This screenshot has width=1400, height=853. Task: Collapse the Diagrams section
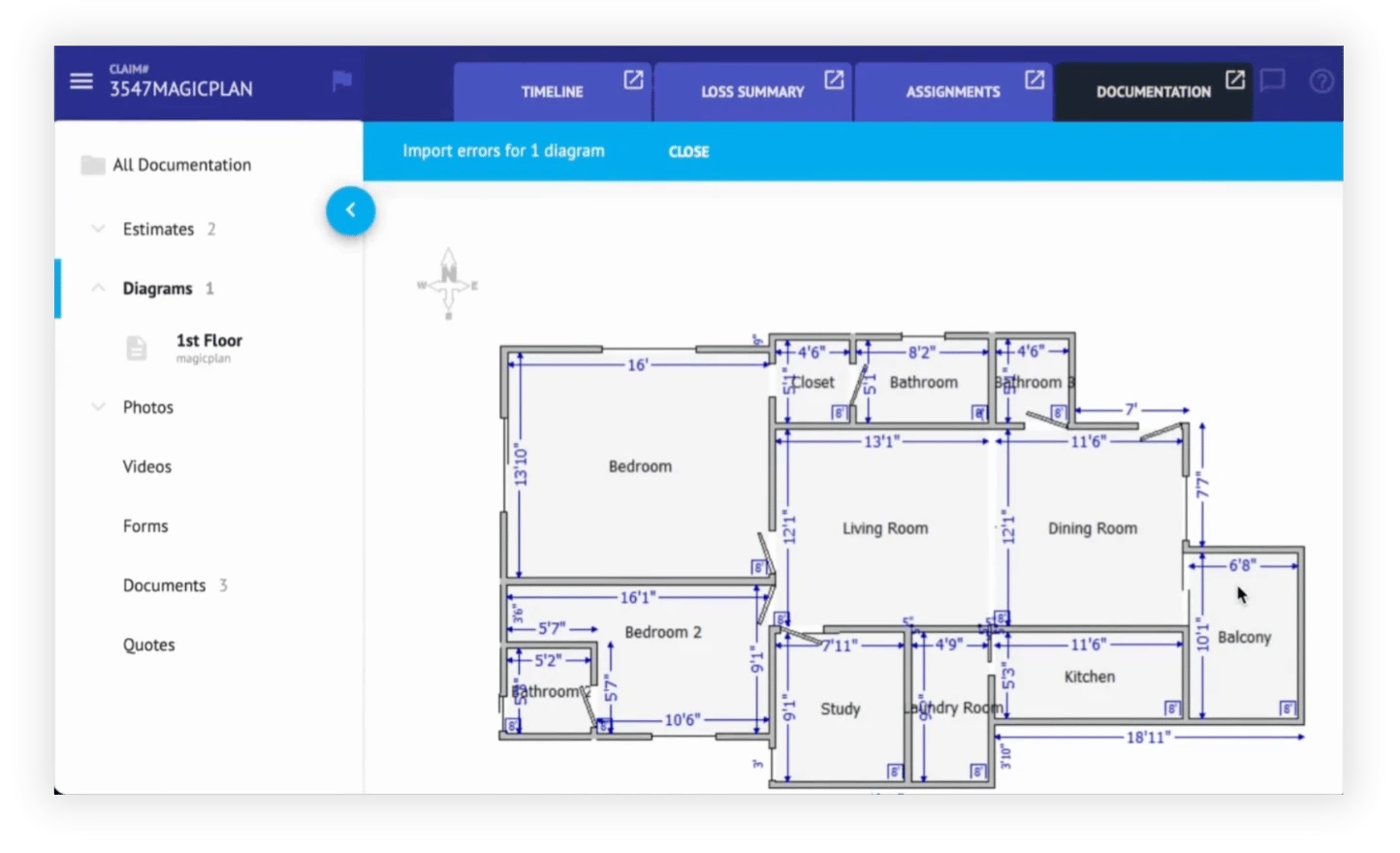[98, 288]
